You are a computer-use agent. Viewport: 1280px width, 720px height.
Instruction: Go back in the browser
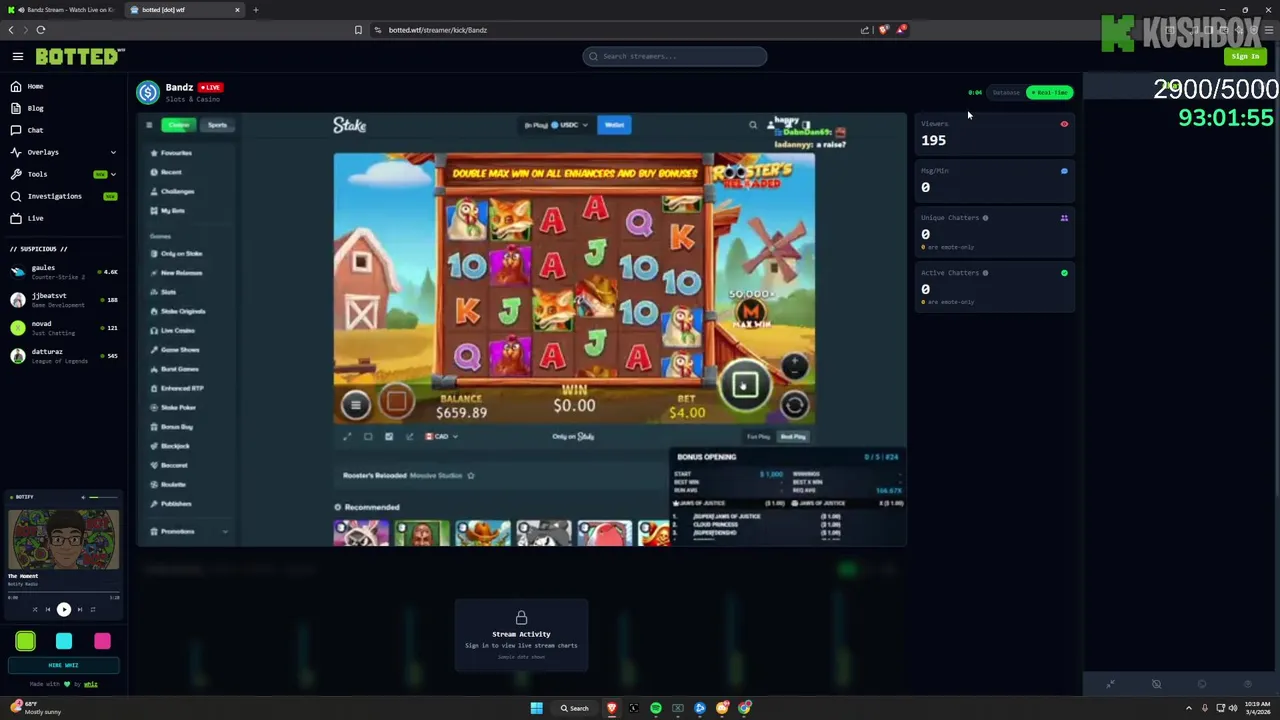[x=11, y=30]
